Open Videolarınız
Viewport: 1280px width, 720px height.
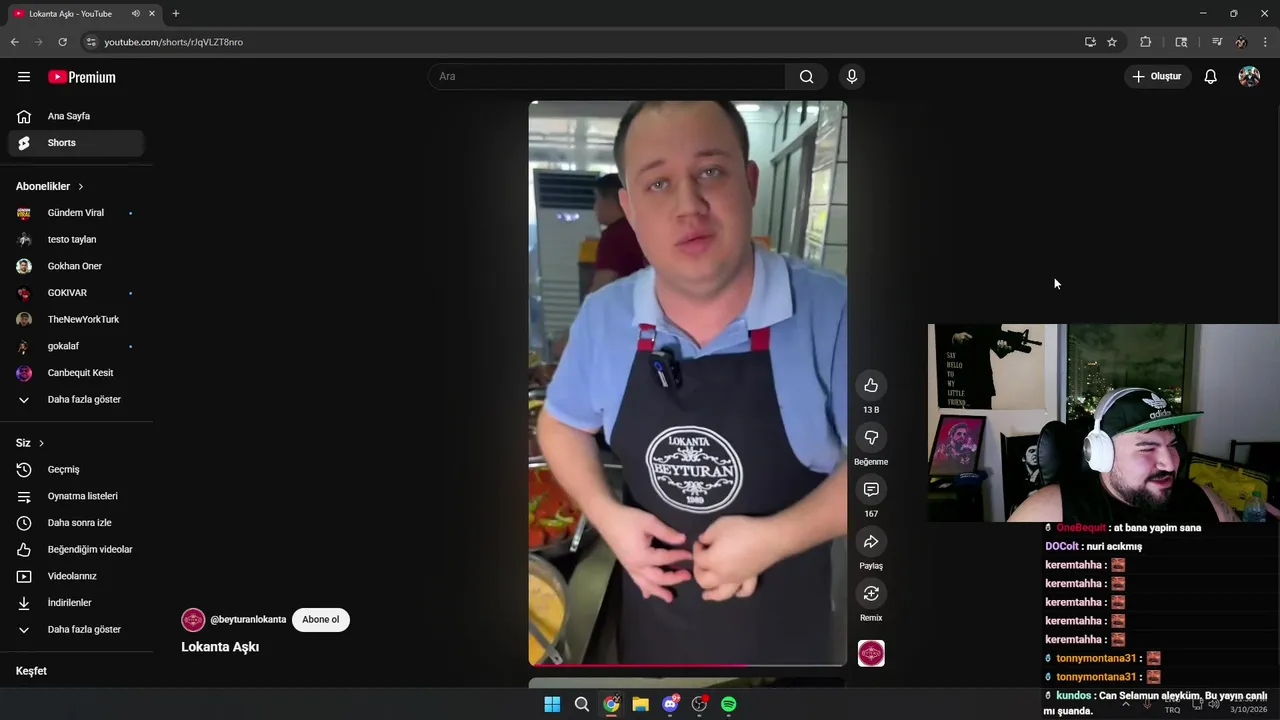(76, 576)
